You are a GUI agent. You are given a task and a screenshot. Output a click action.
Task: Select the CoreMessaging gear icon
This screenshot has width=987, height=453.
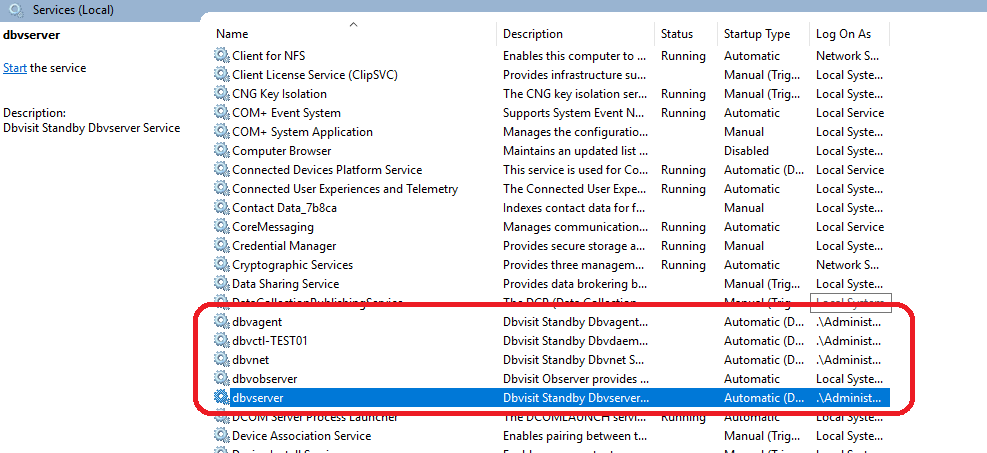coord(222,226)
